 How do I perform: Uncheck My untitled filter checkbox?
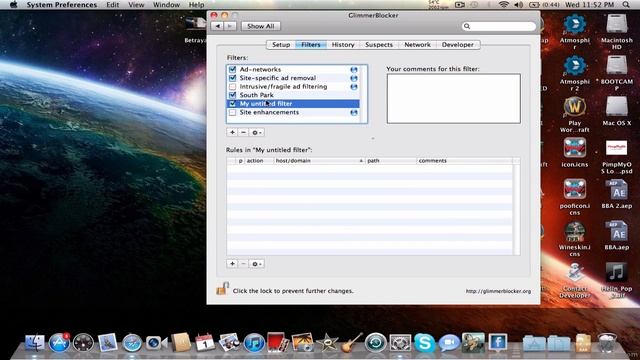tap(233, 104)
